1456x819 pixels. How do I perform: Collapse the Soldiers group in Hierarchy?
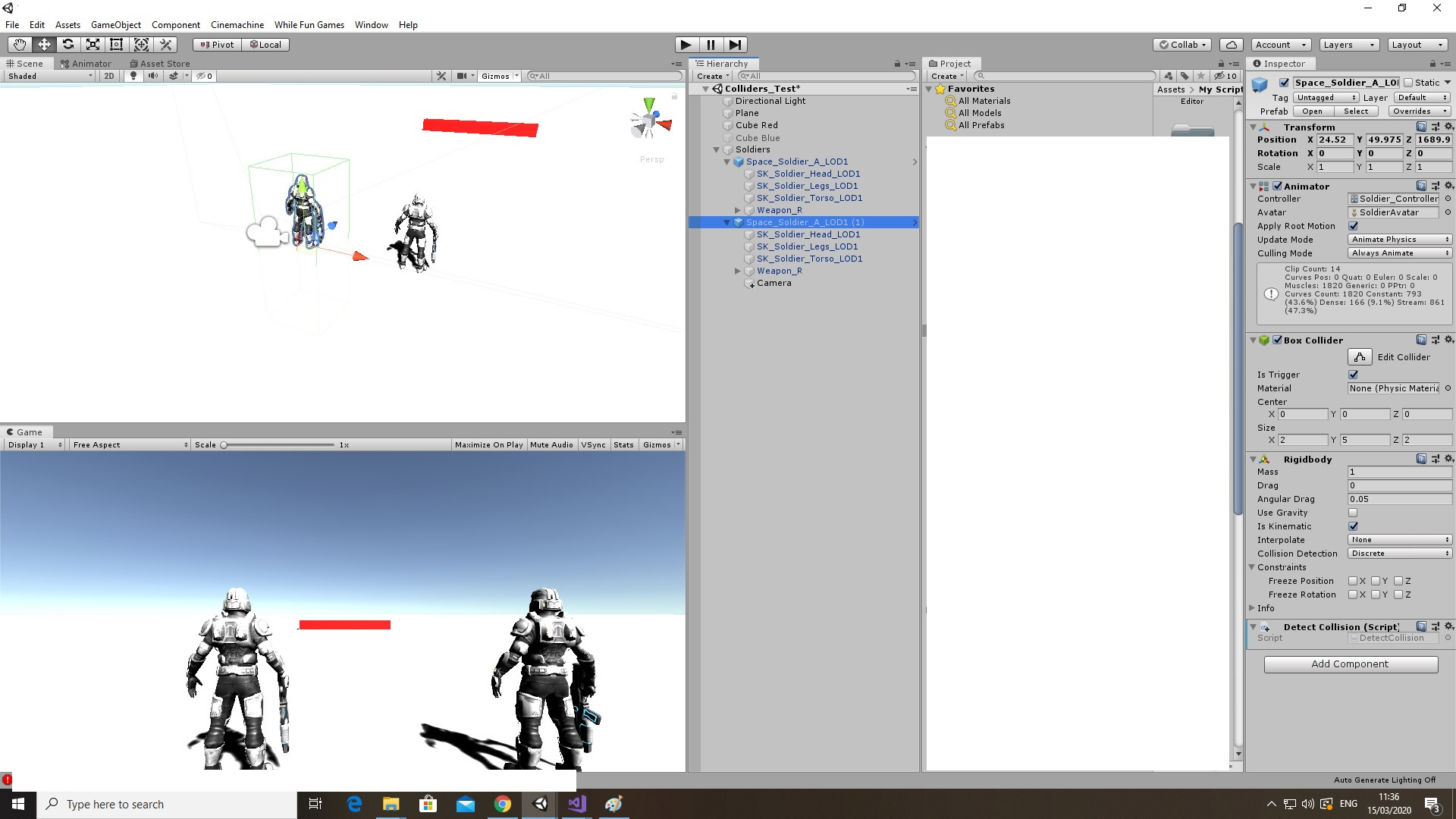(x=717, y=149)
